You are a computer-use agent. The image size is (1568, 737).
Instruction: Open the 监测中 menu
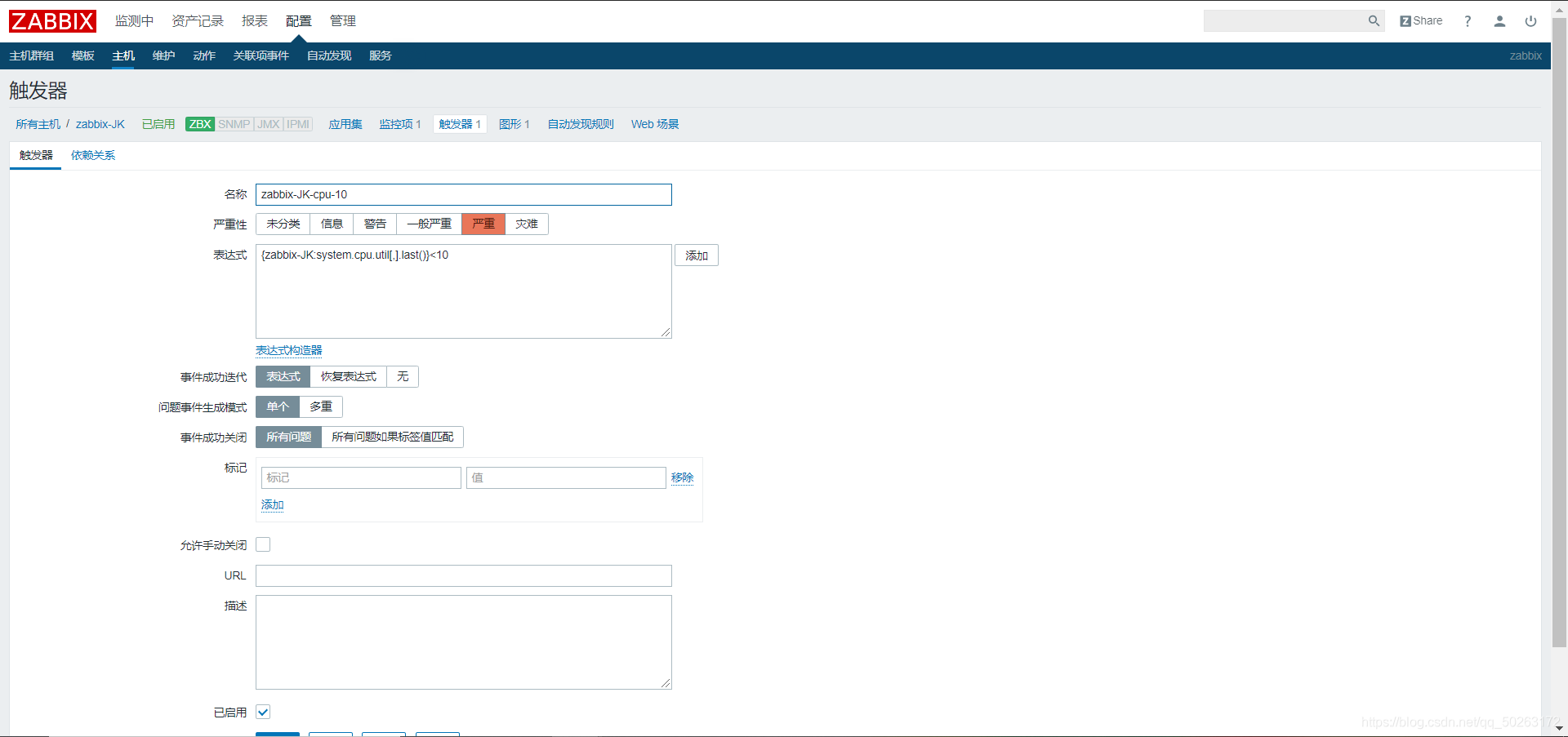(x=134, y=21)
